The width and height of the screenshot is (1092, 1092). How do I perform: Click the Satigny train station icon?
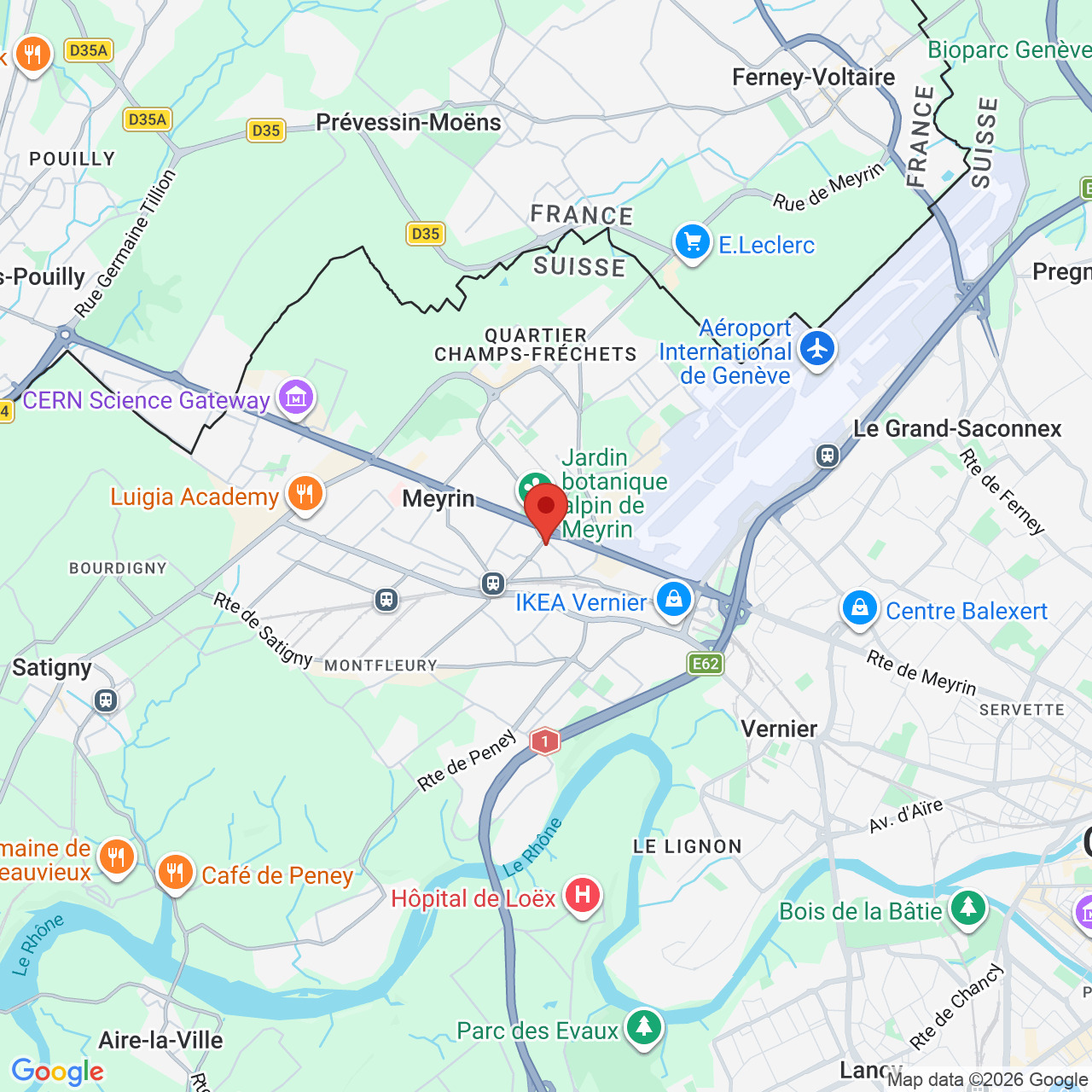coord(106,700)
